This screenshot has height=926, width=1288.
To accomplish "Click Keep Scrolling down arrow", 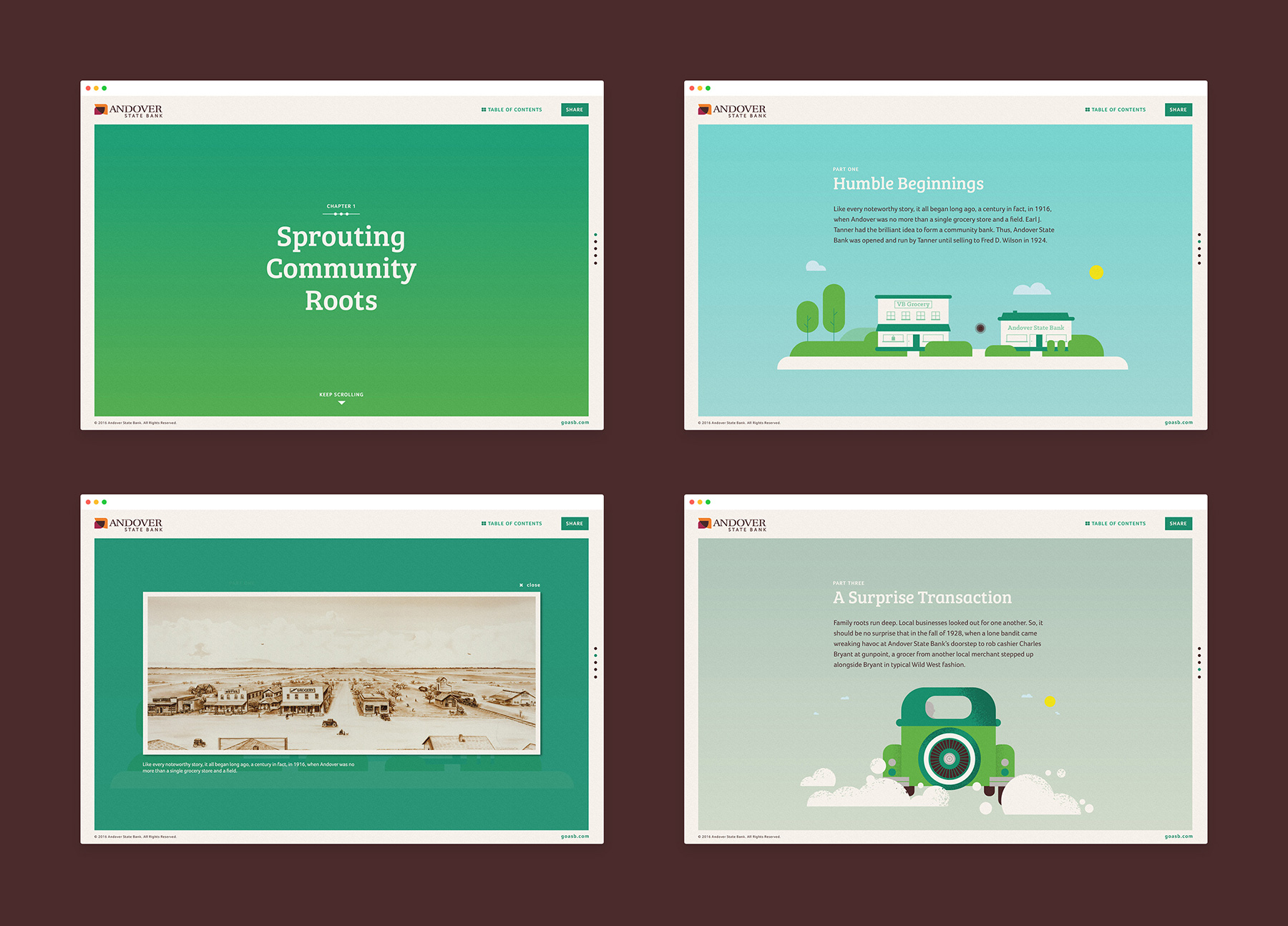I will point(341,403).
